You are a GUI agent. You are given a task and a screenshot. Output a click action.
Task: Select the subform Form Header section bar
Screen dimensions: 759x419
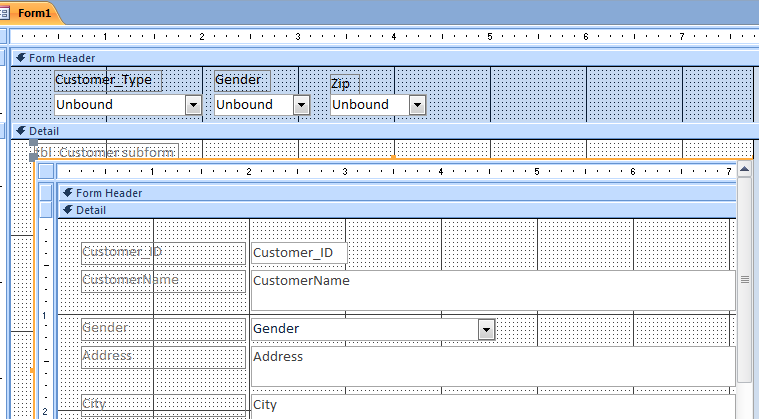(397, 193)
